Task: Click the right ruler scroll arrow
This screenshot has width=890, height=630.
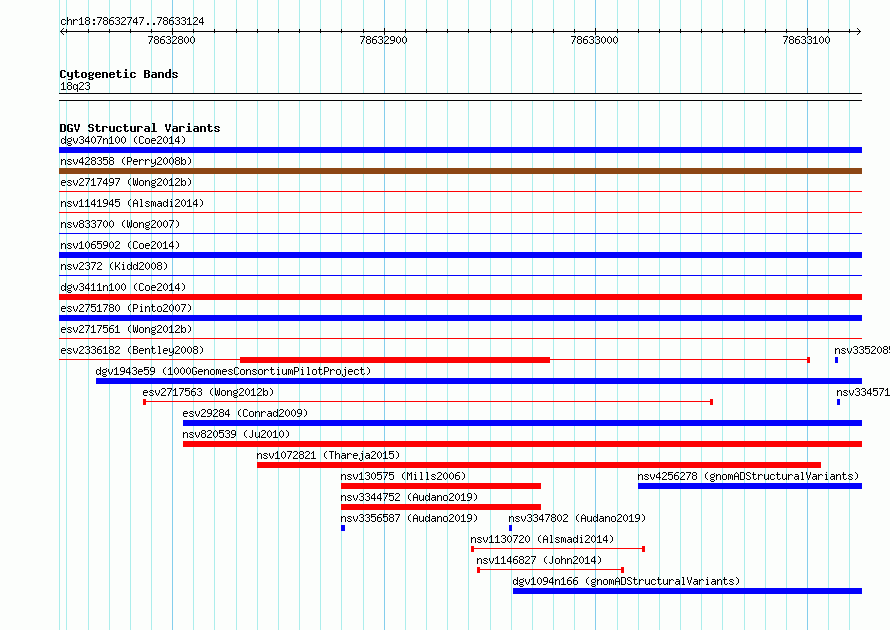Action: click(x=858, y=32)
